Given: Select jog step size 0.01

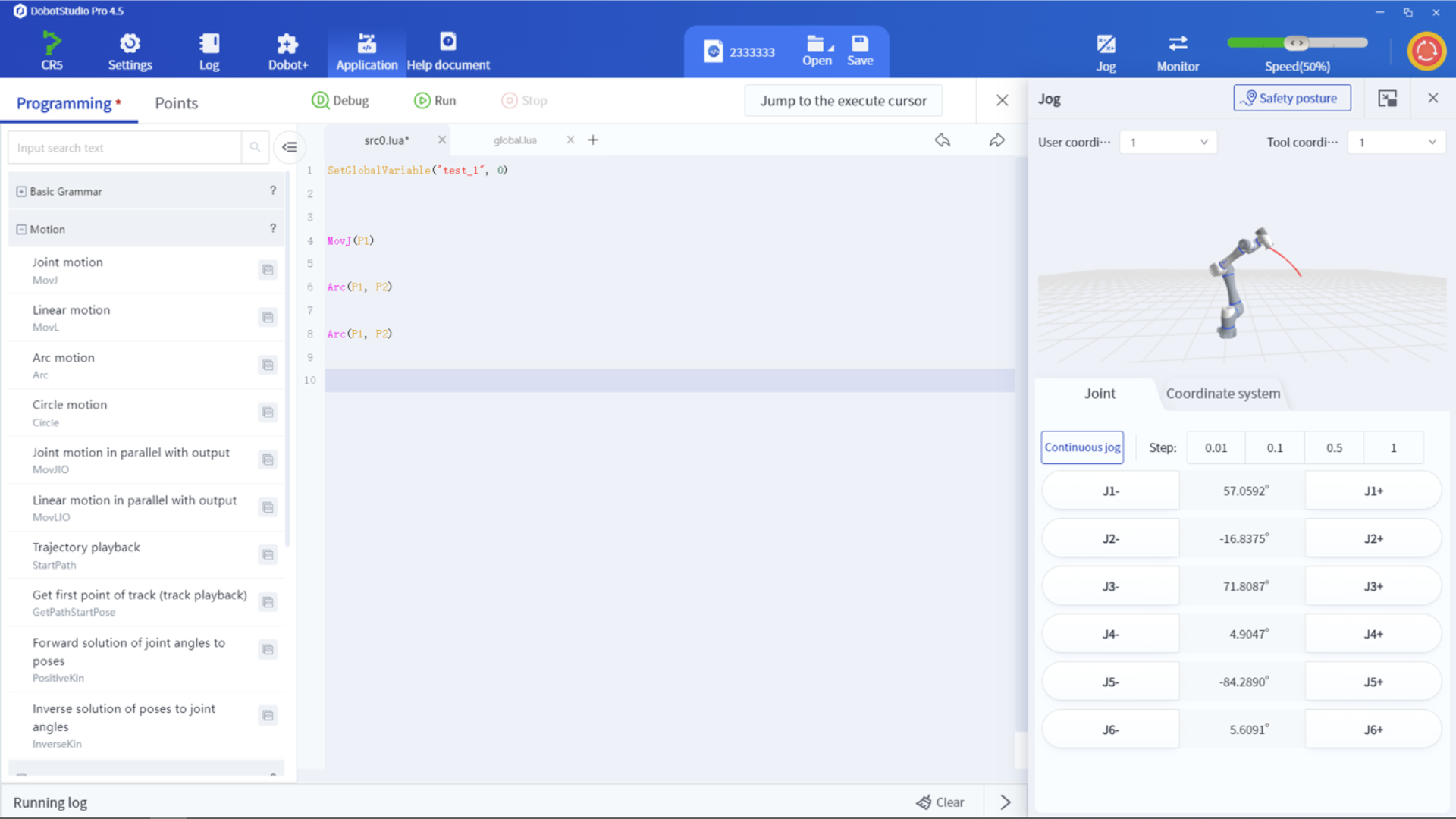Looking at the screenshot, I should [x=1215, y=447].
